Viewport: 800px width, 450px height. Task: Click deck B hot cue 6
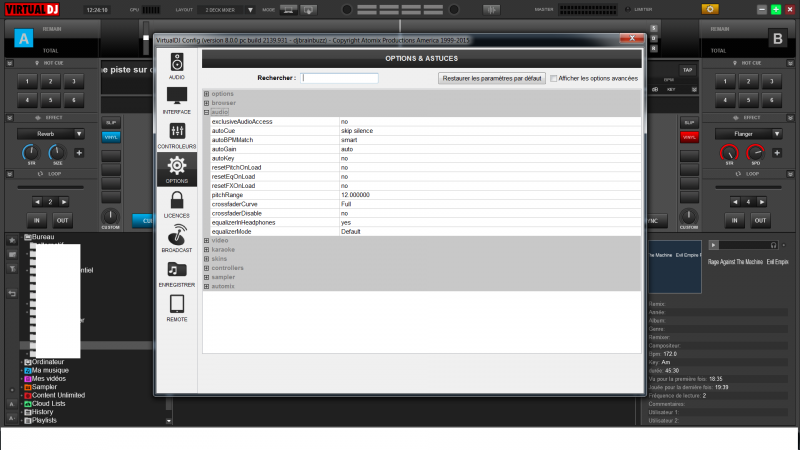click(x=771, y=100)
